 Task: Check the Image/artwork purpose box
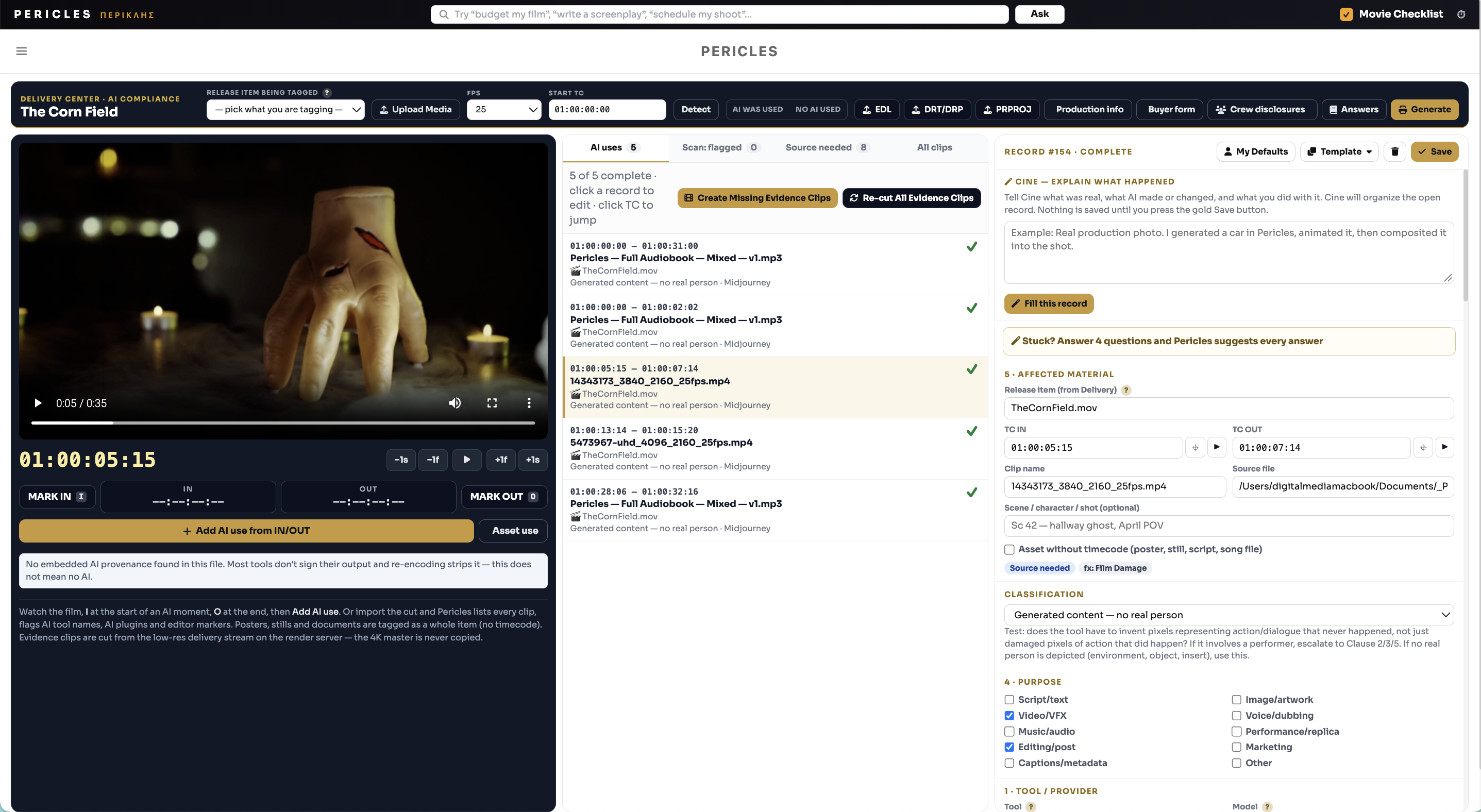pyautogui.click(x=1236, y=699)
